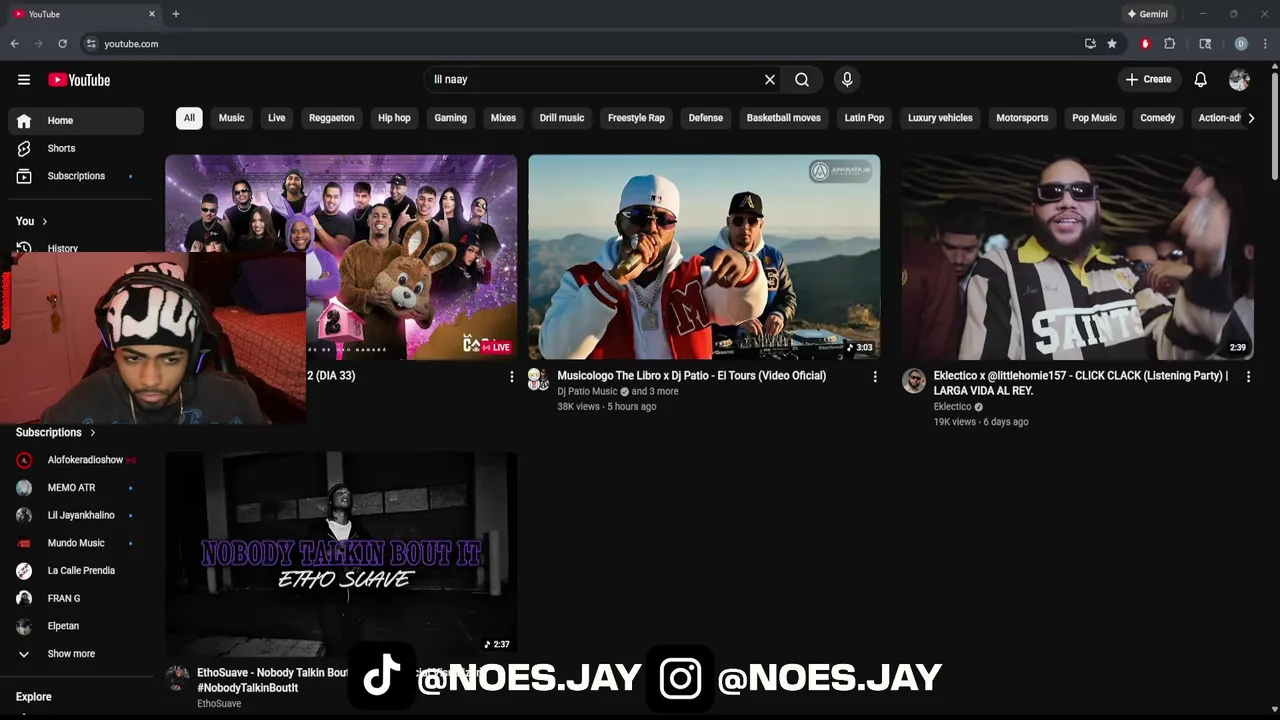Open the Nobody Talkin Bout It thumbnail
The image size is (1280, 720).
[341, 553]
